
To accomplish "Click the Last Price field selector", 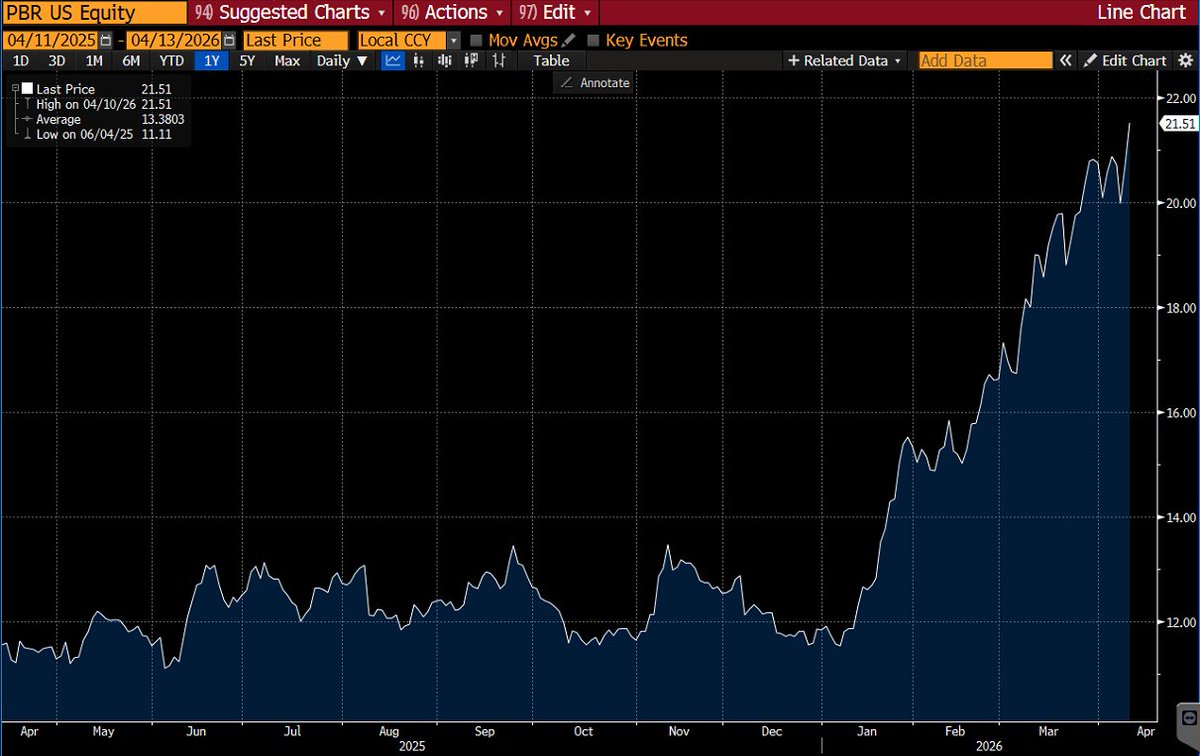I will pyautogui.click(x=294, y=41).
